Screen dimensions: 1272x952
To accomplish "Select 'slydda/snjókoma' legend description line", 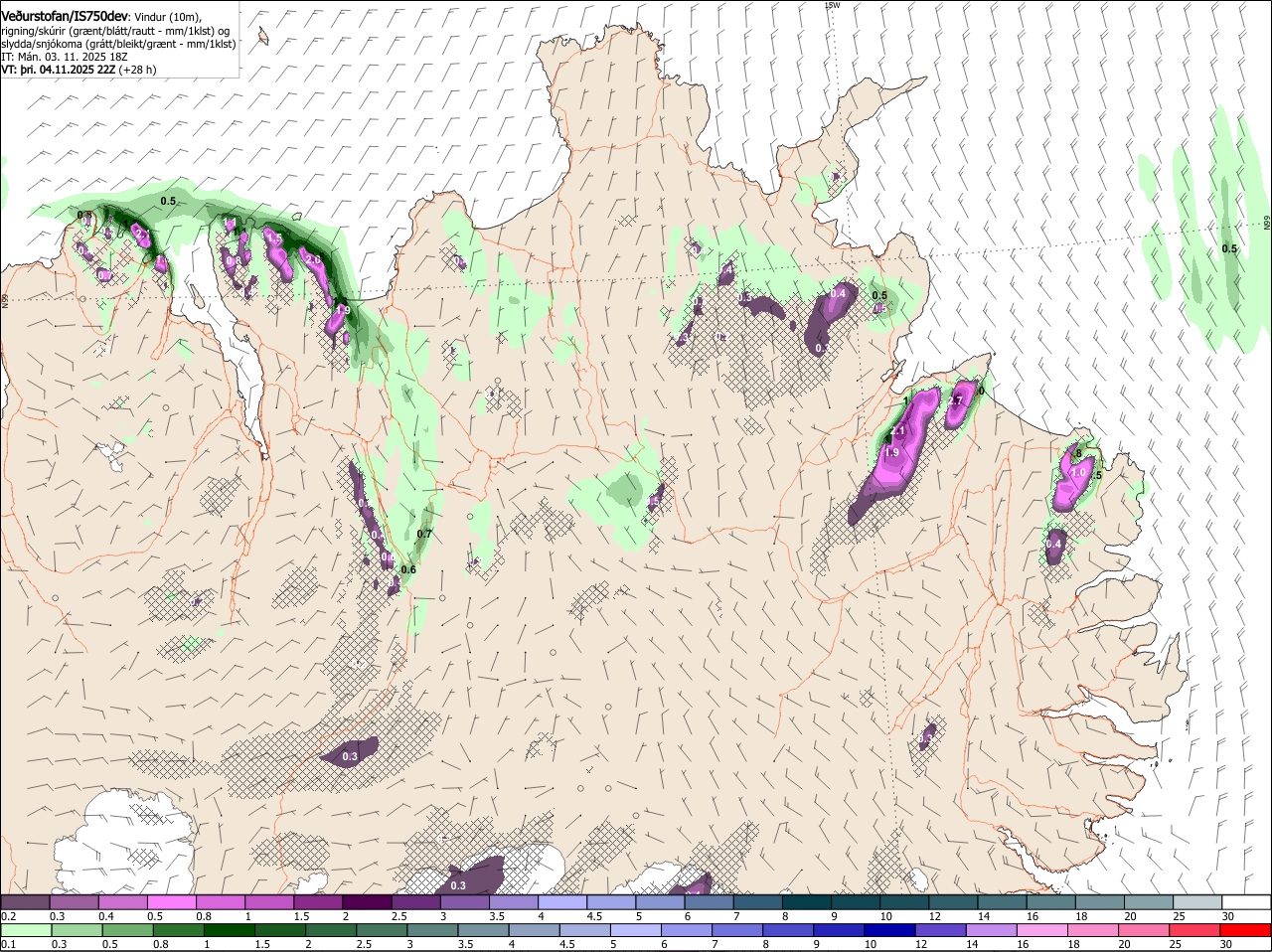I will pos(118,44).
